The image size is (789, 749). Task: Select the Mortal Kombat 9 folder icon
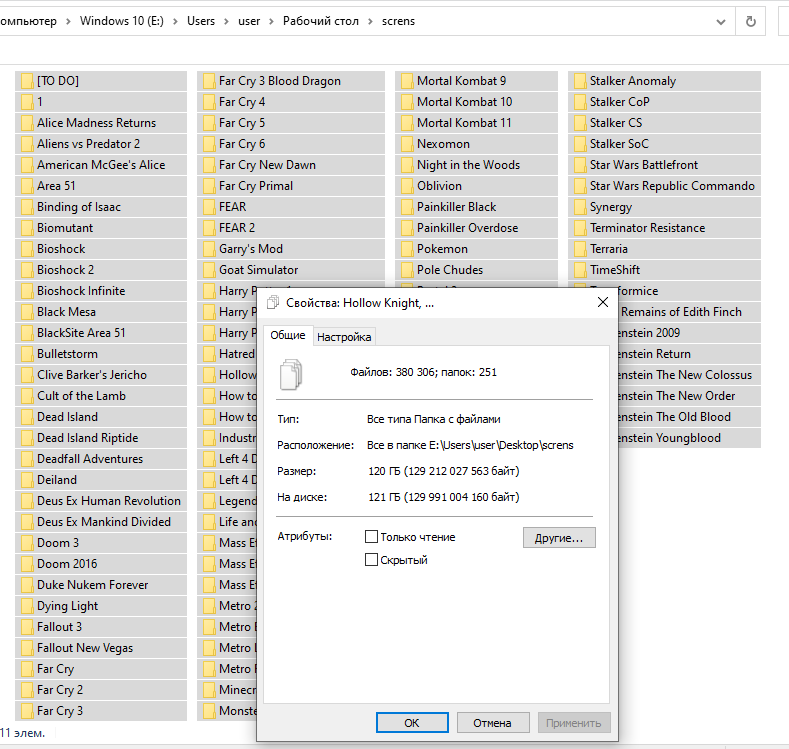pyautogui.click(x=407, y=81)
